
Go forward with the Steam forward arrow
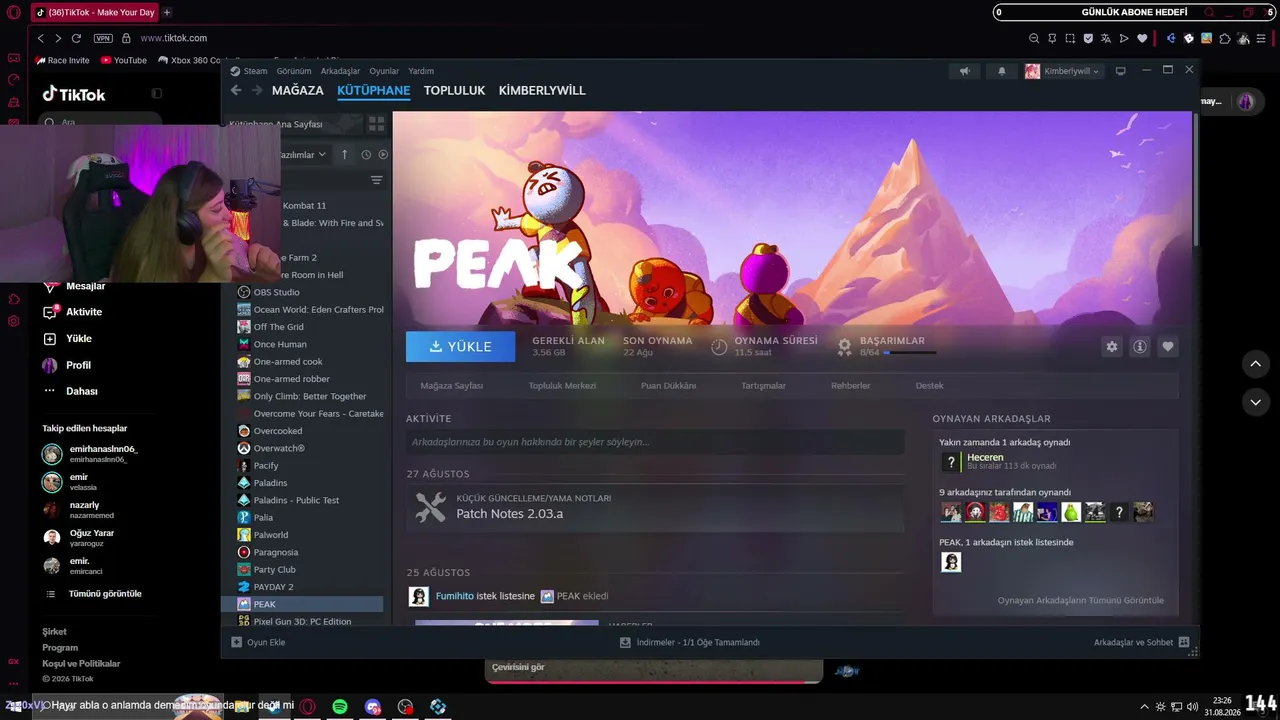[x=257, y=90]
